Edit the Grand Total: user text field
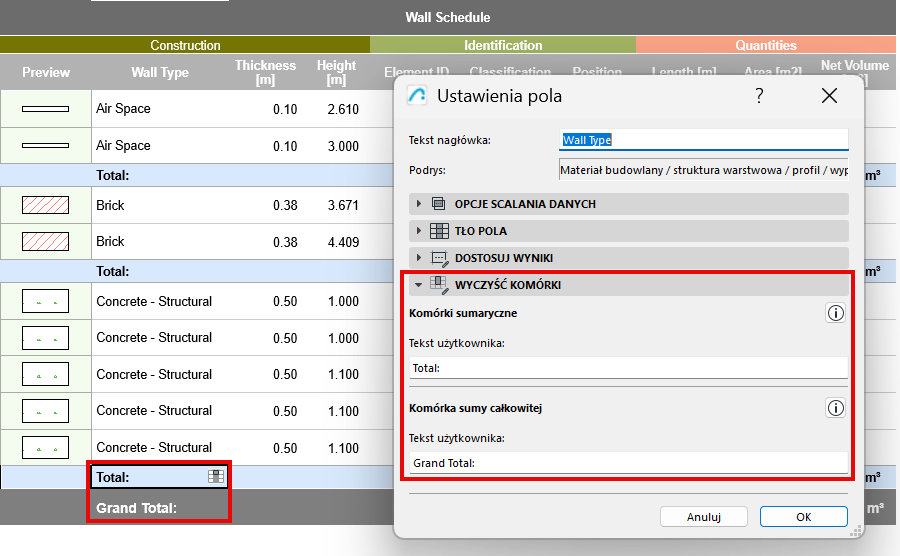This screenshot has height=556, width=900. [629, 463]
